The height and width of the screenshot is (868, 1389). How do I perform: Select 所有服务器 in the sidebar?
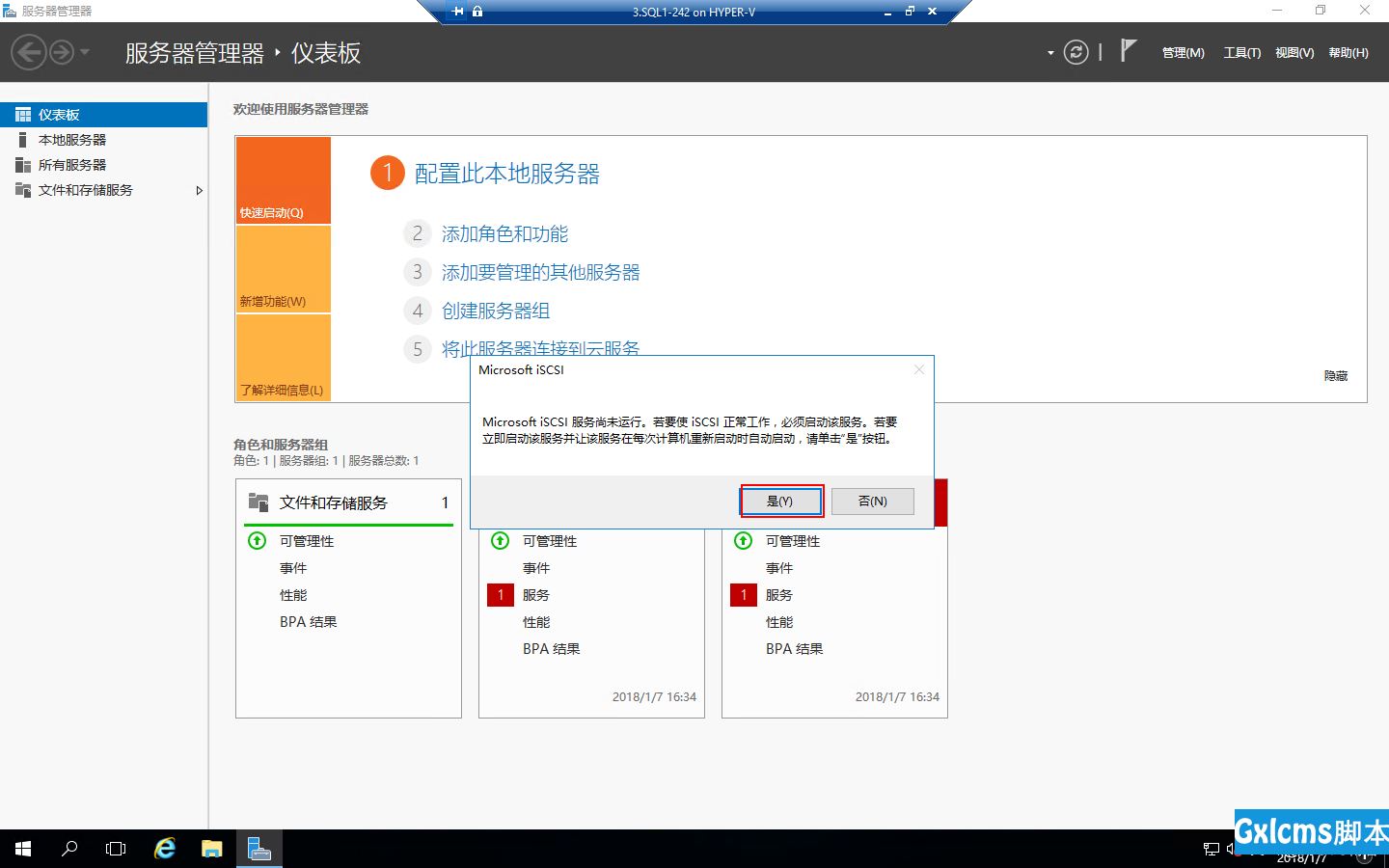pyautogui.click(x=103, y=165)
